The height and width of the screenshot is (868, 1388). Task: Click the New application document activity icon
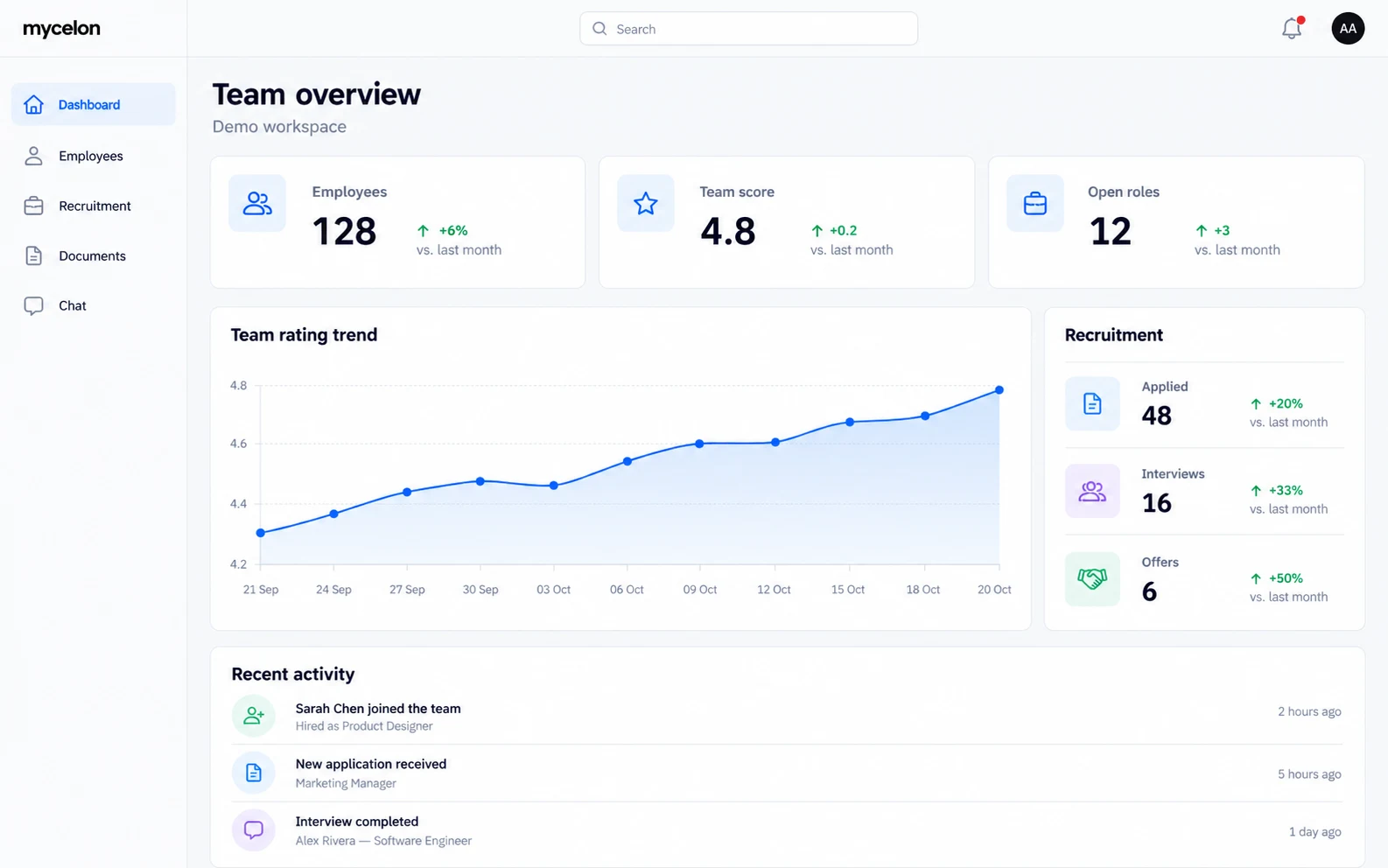(254, 773)
